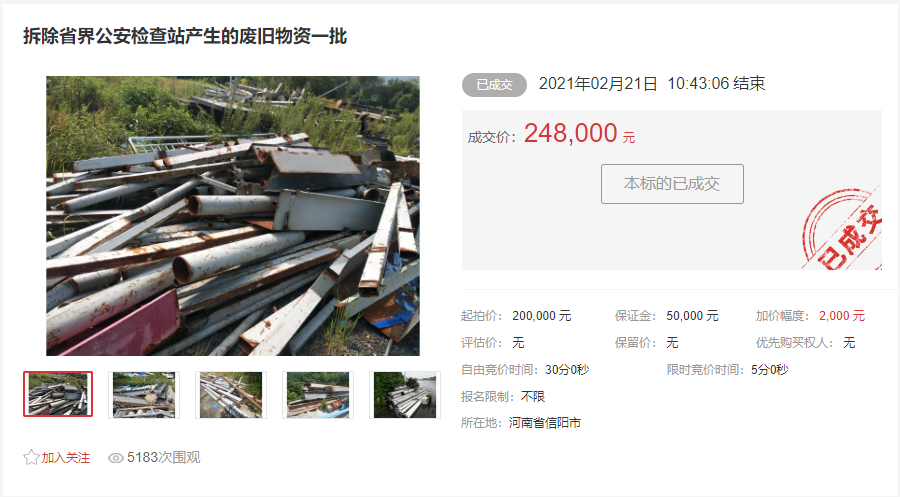Select the third thumbnail of pipes
The height and width of the screenshot is (497, 900).
[231, 394]
